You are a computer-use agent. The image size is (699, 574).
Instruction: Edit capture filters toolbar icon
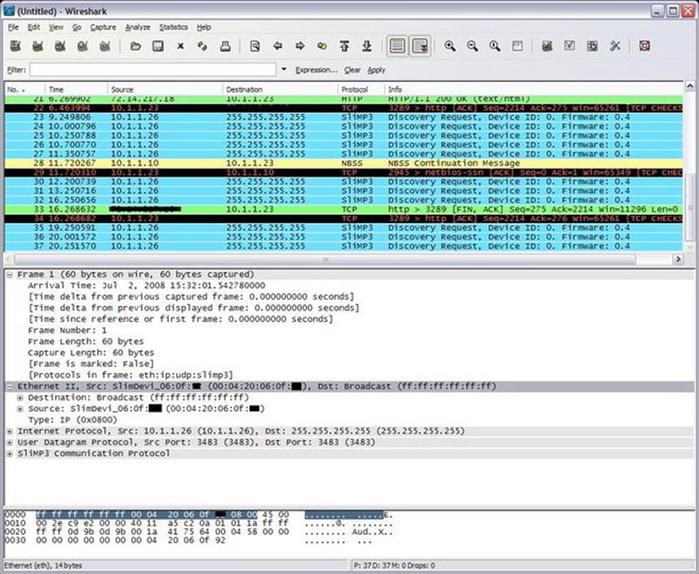[547, 46]
